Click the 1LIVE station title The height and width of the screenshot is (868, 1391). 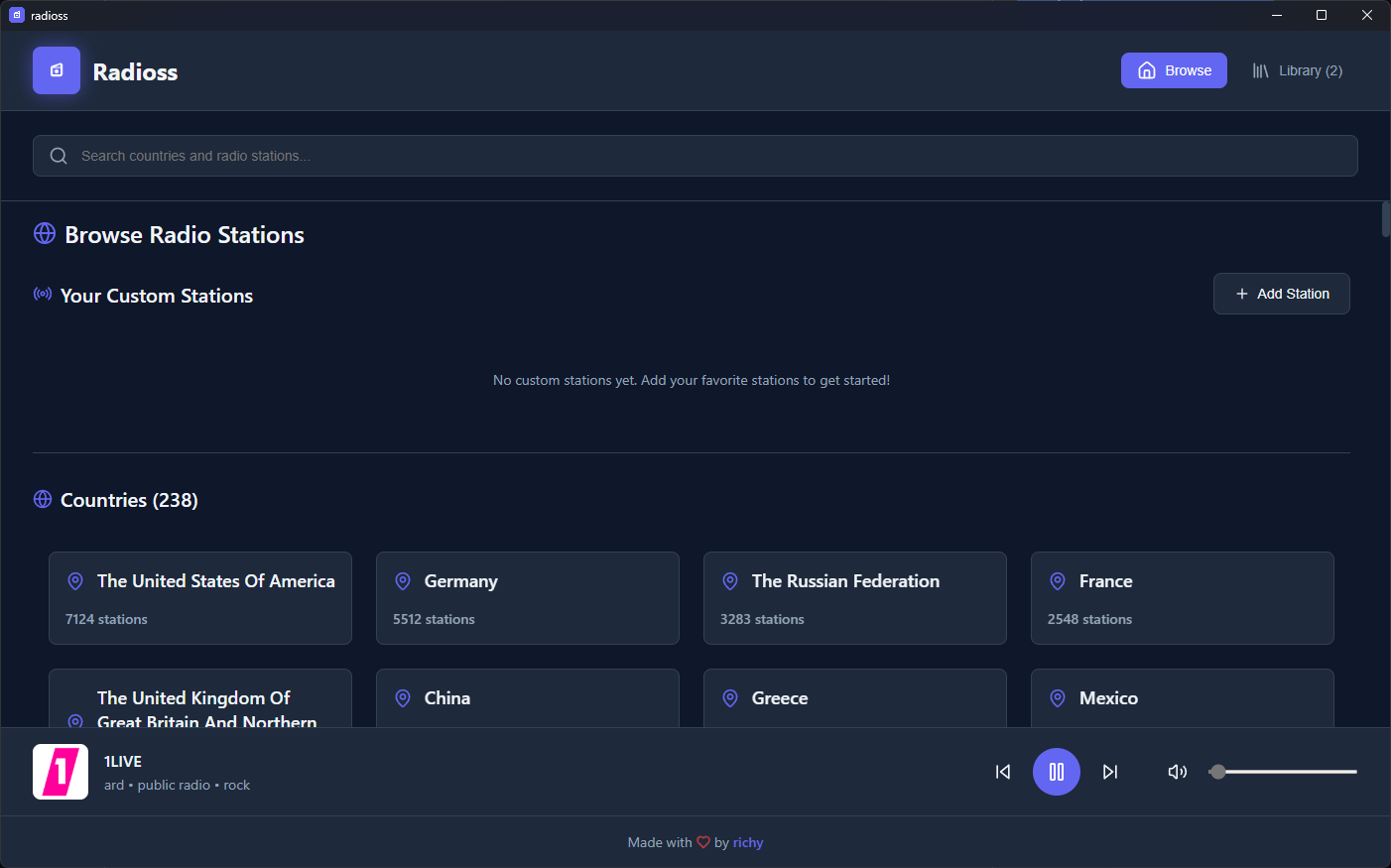pos(123,761)
